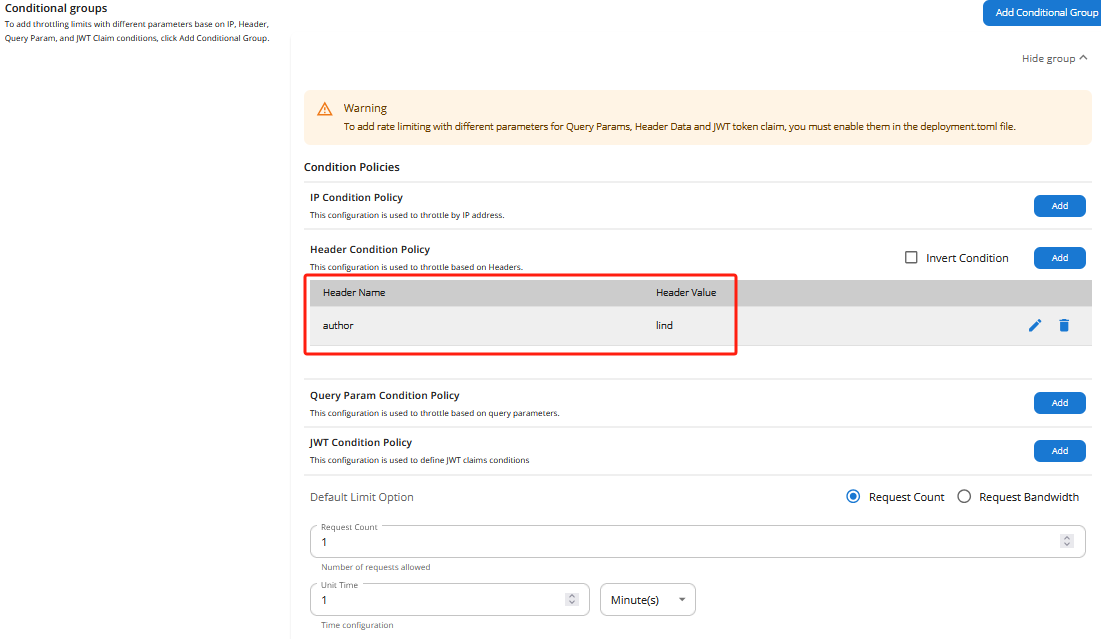Edit the author header condition
The height and width of the screenshot is (639, 1101).
tap(1035, 325)
